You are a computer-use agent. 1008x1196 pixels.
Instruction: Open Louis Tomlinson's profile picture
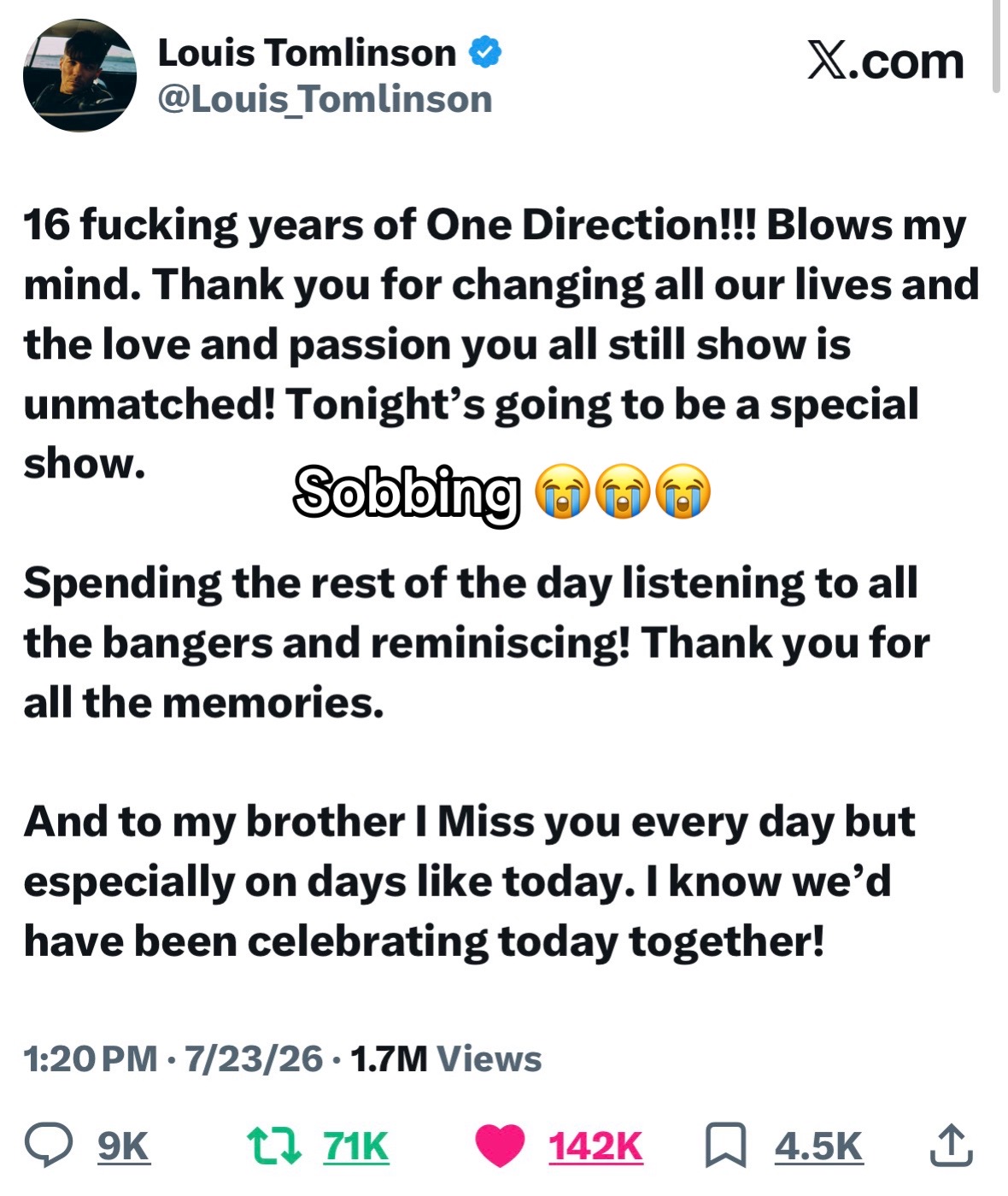[79, 75]
